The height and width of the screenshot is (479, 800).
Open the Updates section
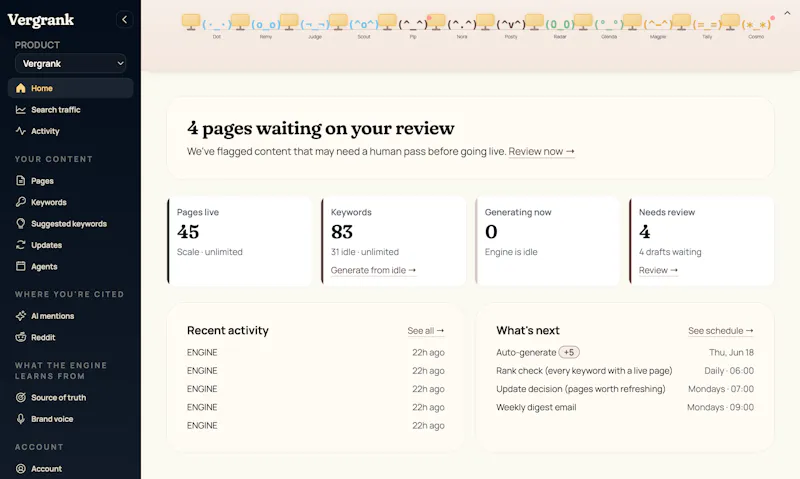70,245
